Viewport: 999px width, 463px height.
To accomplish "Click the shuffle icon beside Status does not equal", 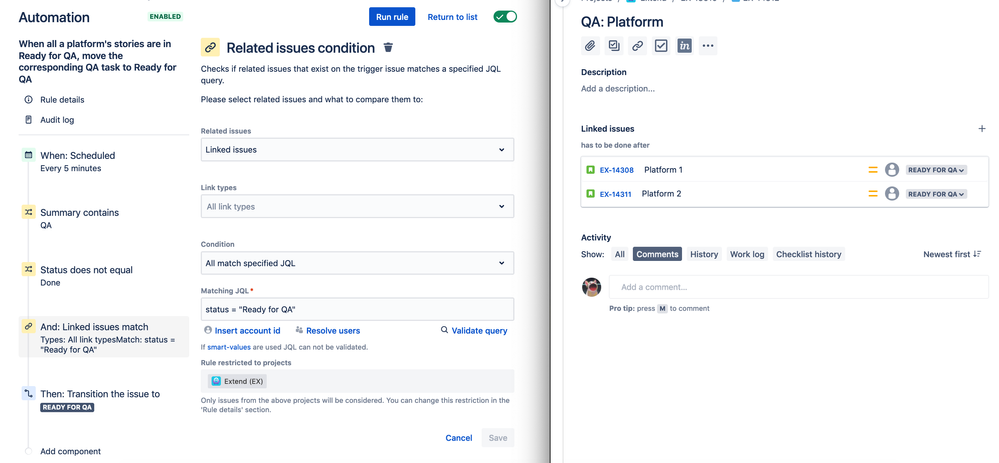I will (28, 269).
